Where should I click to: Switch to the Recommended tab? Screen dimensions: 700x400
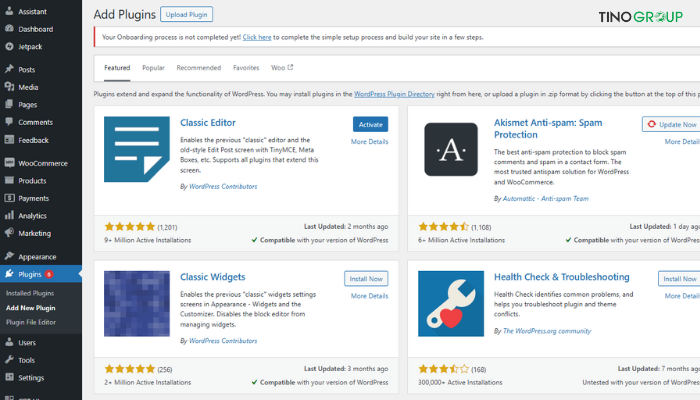coord(199,68)
